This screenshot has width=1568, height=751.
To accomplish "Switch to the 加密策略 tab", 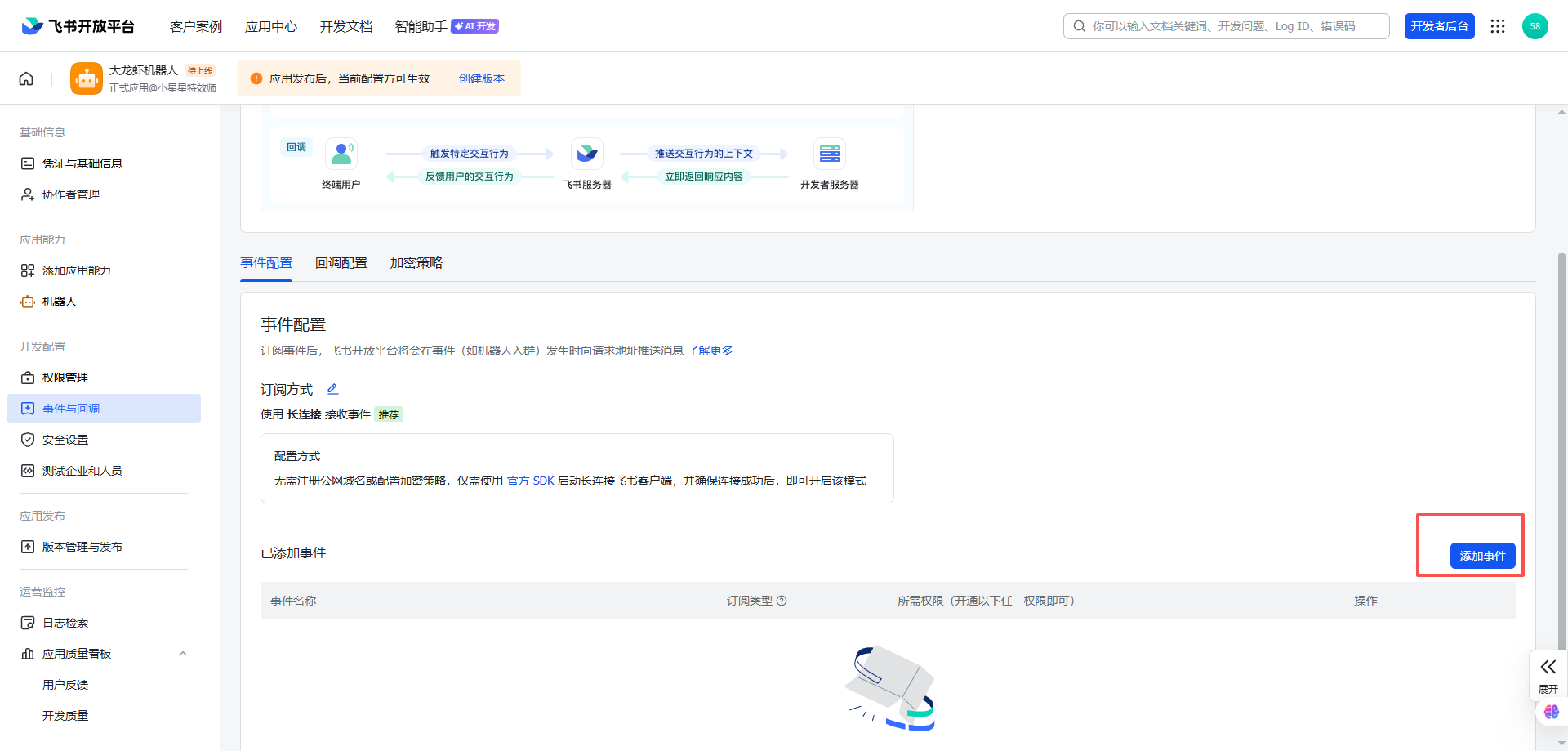I will 416,263.
